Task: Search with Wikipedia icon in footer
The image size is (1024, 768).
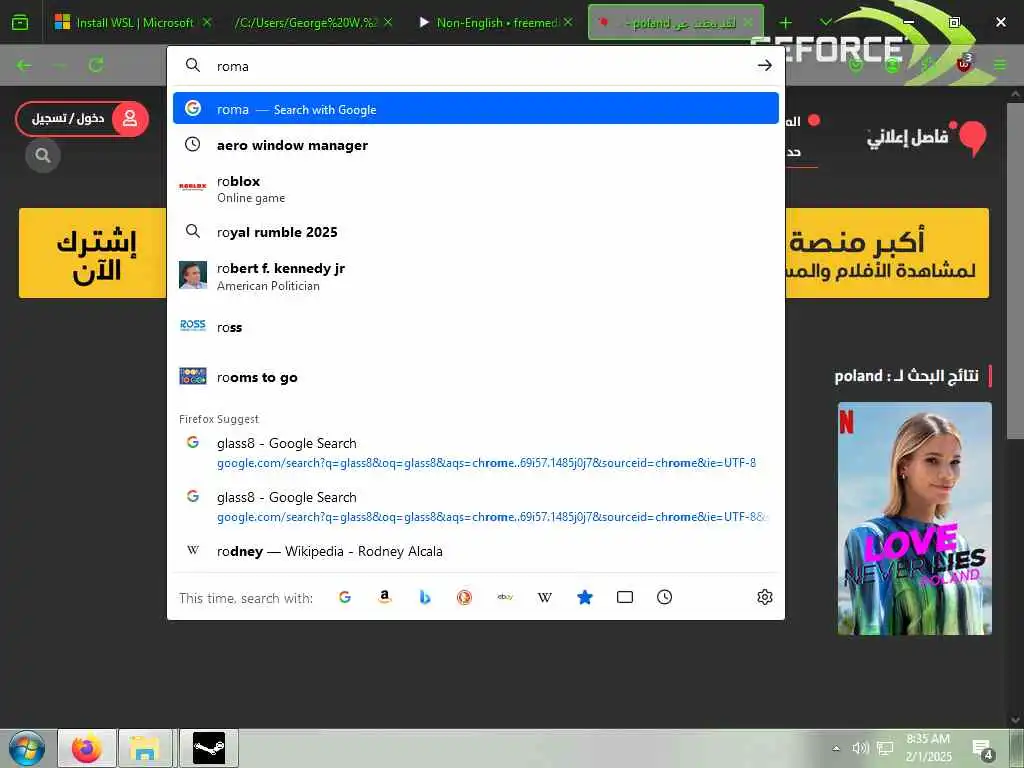Action: tap(545, 597)
